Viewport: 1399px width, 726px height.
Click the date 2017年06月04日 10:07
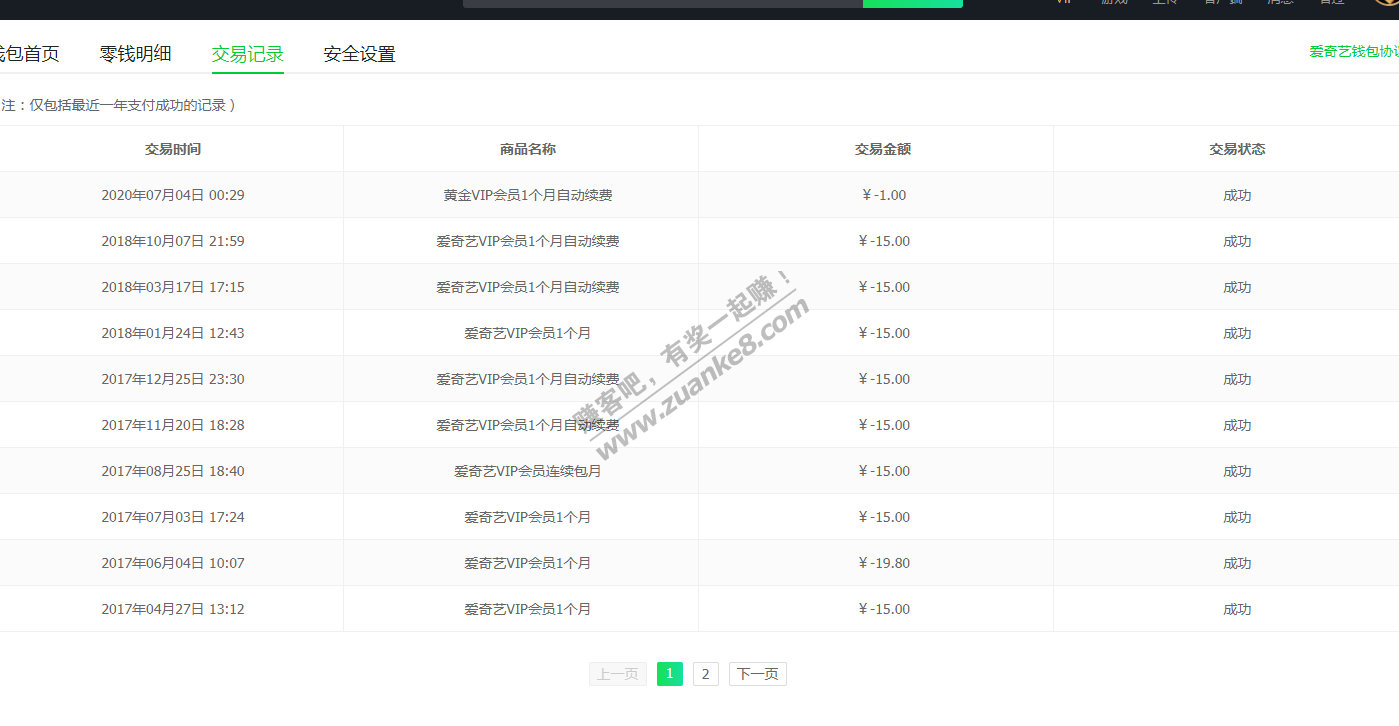coord(173,563)
